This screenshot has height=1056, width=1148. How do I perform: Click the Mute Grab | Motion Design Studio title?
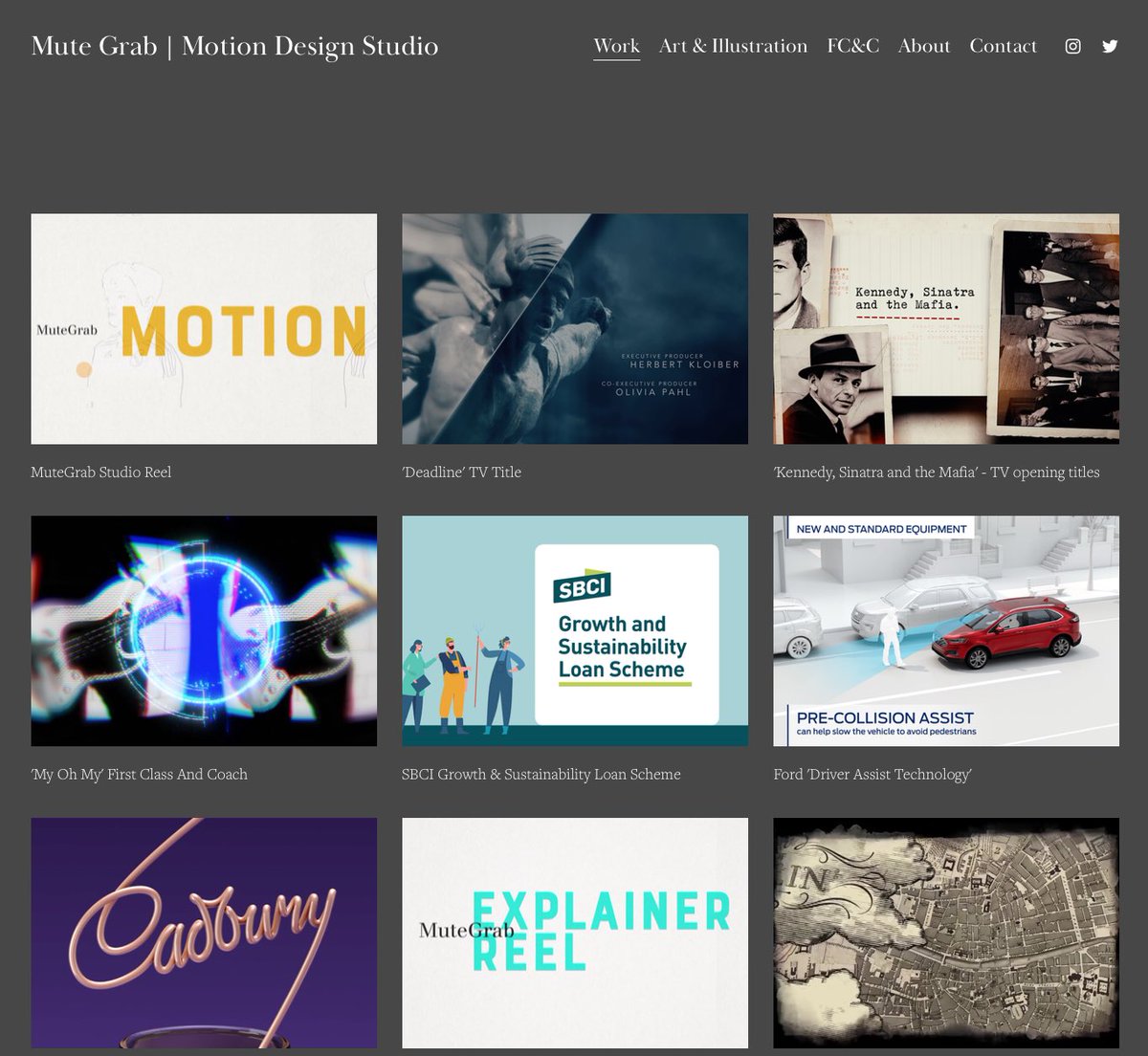coord(234,46)
